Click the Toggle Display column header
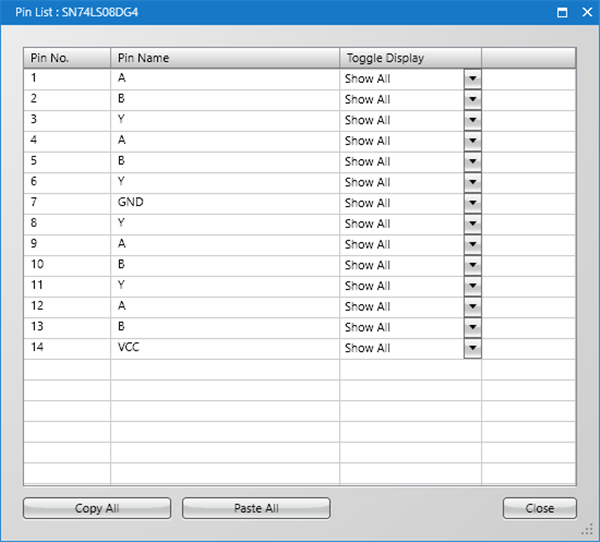The height and width of the screenshot is (542, 600). coord(410,58)
